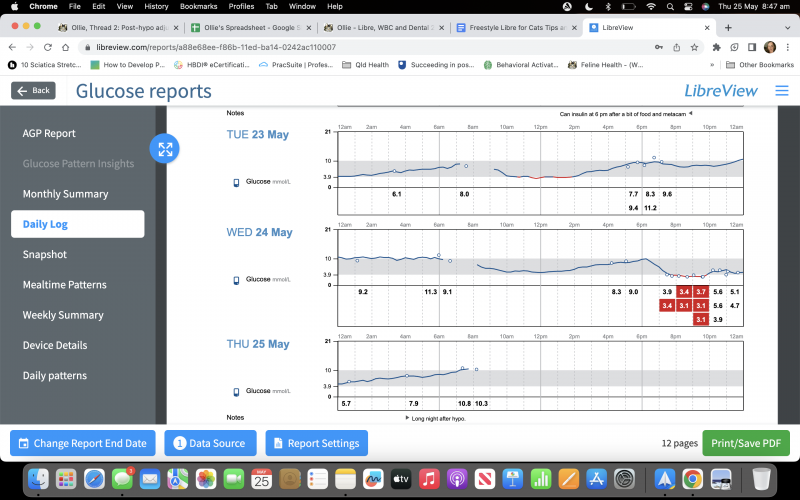This screenshot has height=500, width=800.
Task: Open Report Settings
Action: [x=315, y=443]
